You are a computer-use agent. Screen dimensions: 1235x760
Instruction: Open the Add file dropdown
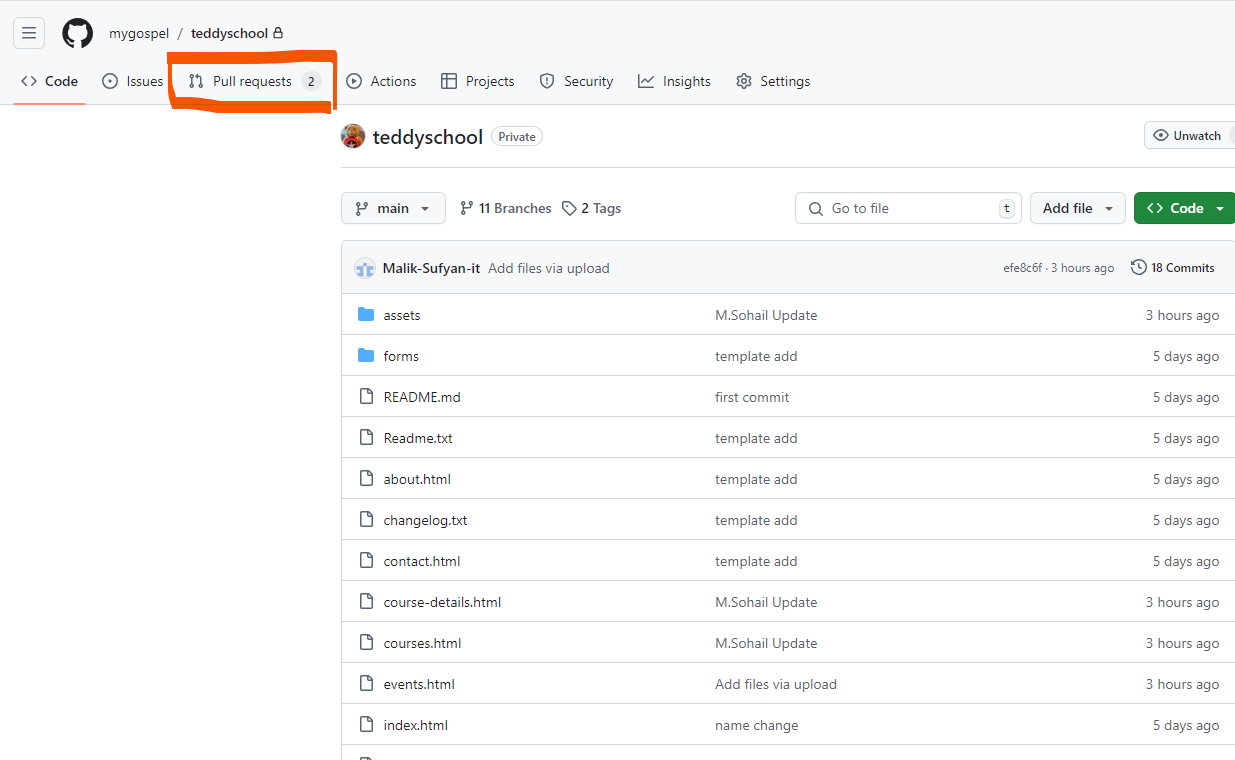pyautogui.click(x=1078, y=208)
